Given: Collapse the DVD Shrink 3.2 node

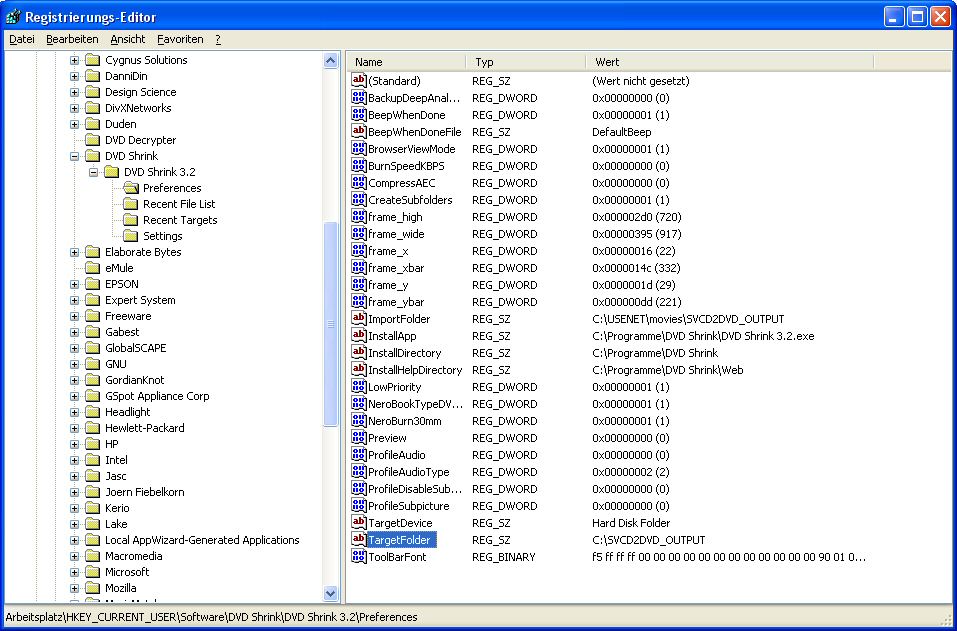Looking at the screenshot, I should pyautogui.click(x=93, y=172).
